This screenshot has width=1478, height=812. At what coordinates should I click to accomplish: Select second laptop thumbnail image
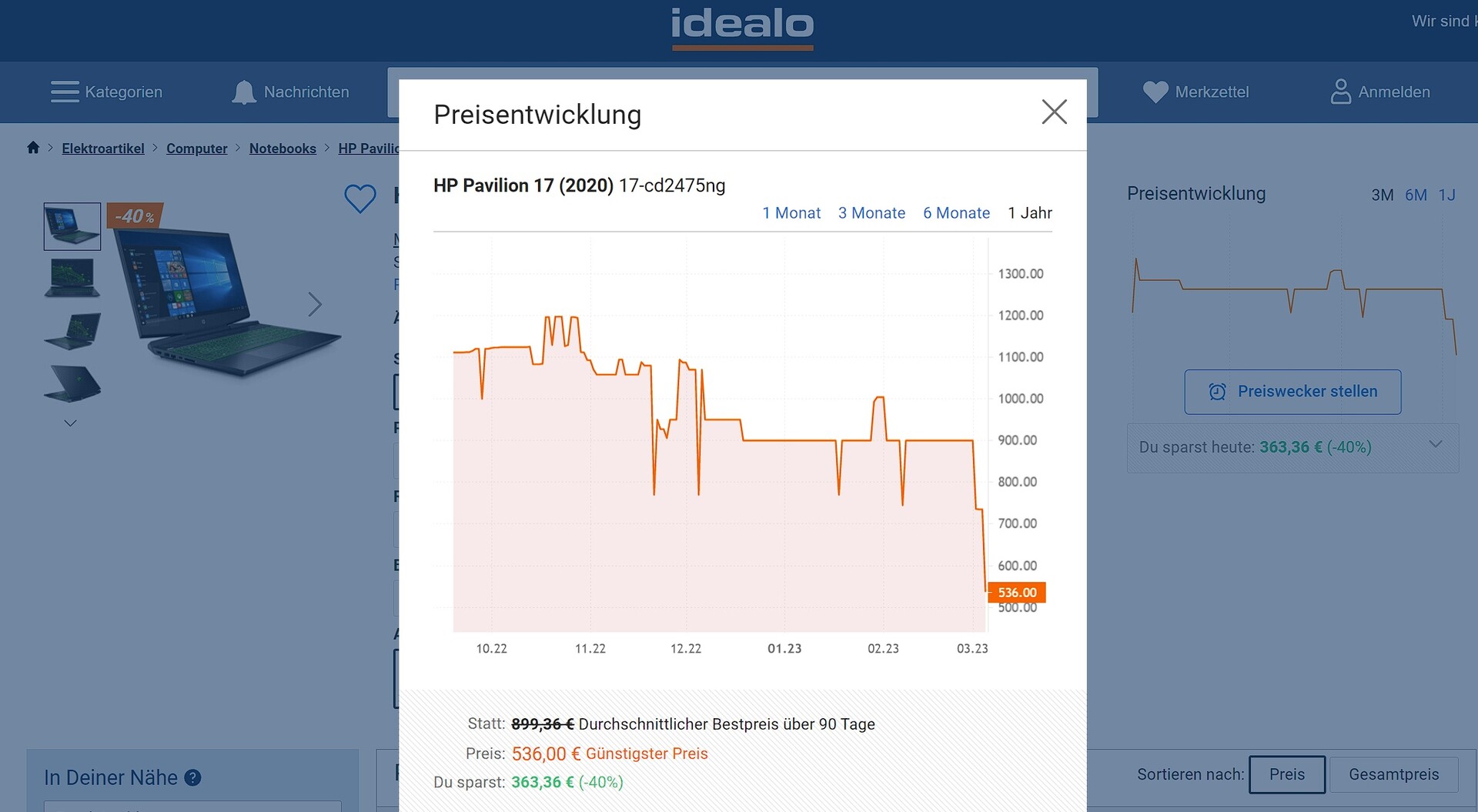click(72, 277)
